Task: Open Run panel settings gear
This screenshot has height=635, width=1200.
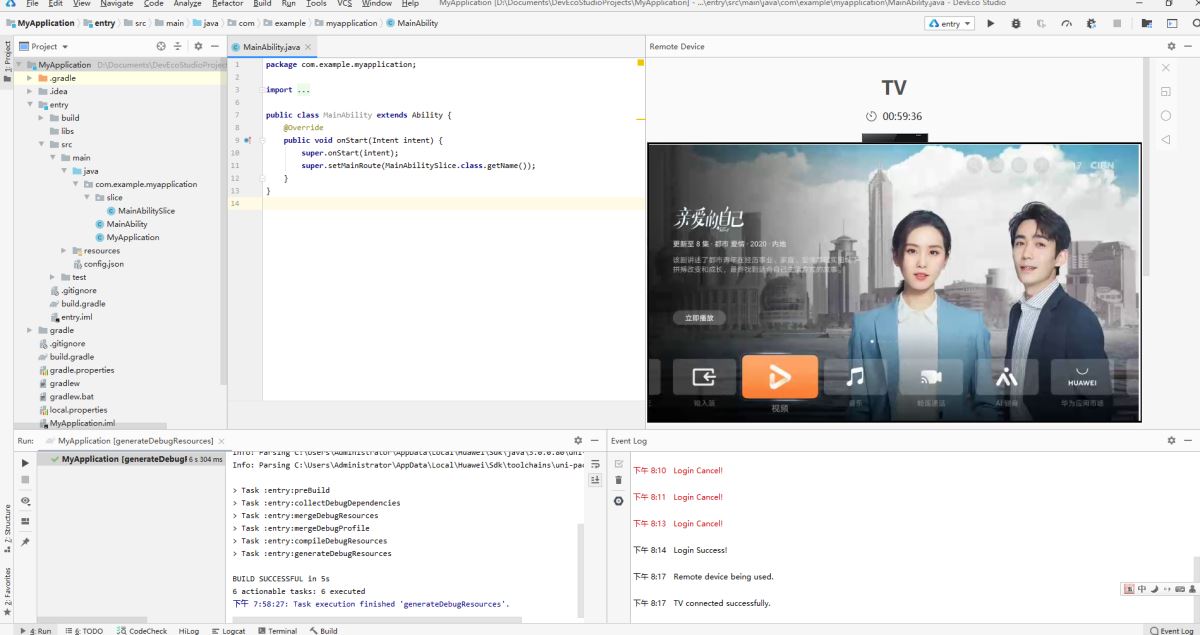Action: (578, 440)
